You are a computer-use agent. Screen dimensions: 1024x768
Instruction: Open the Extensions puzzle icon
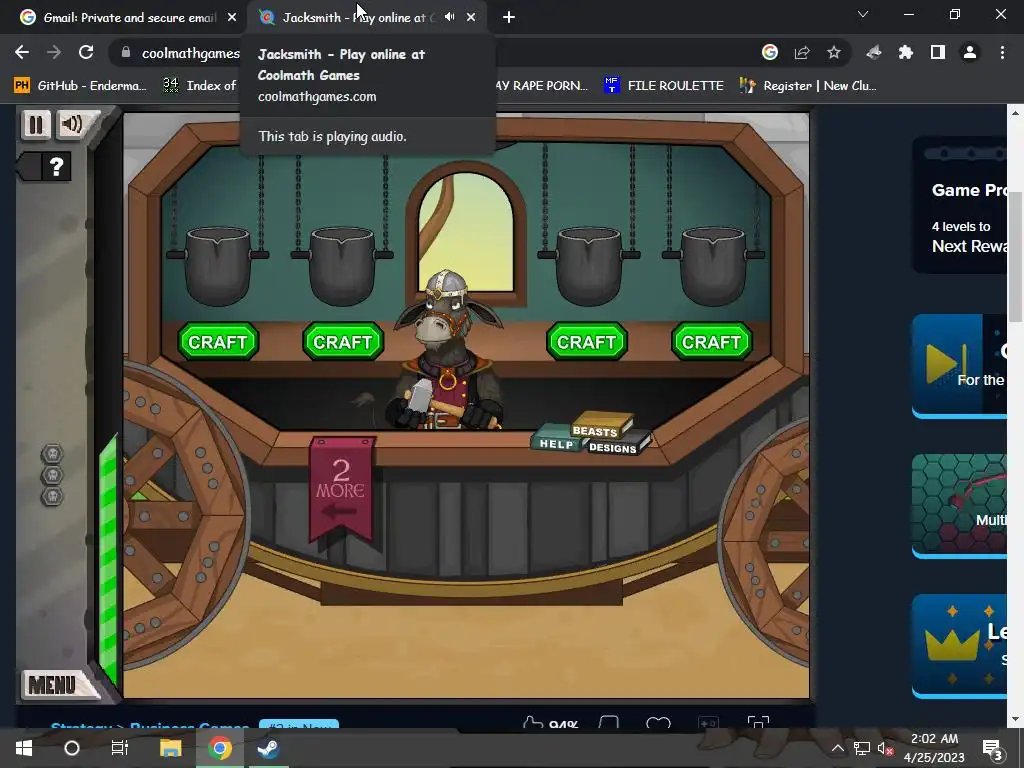(x=906, y=52)
